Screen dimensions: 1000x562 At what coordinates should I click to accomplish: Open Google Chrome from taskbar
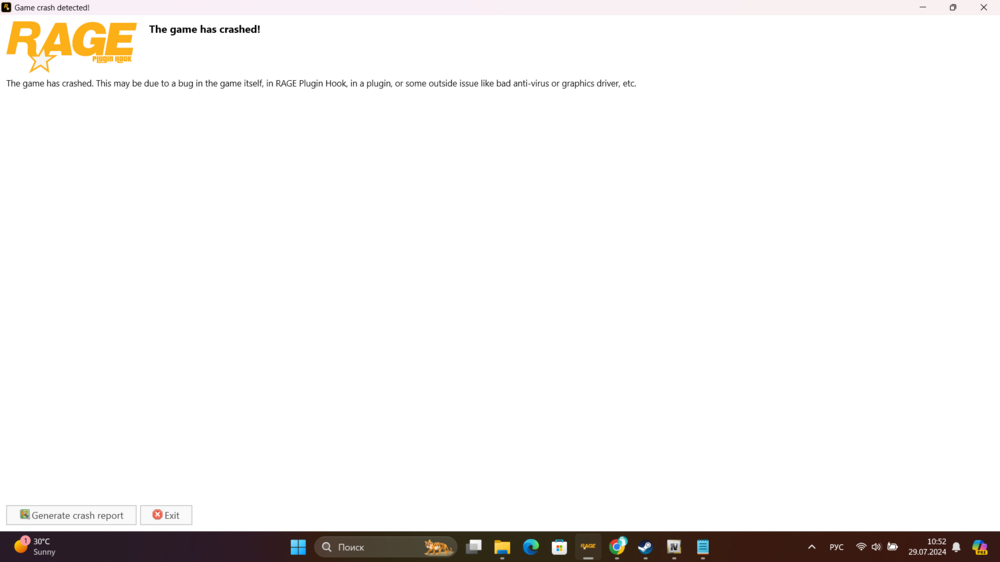click(617, 547)
